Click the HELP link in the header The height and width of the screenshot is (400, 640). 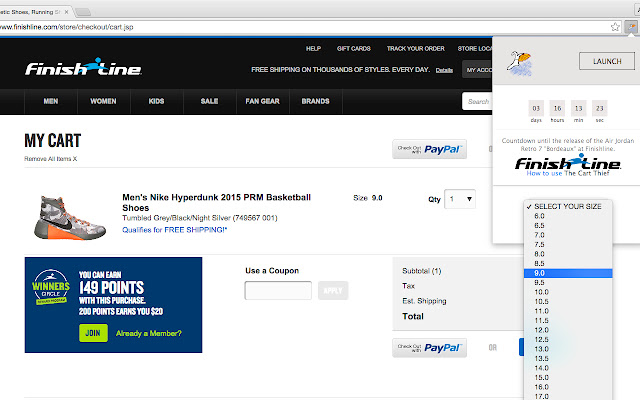tap(313, 49)
